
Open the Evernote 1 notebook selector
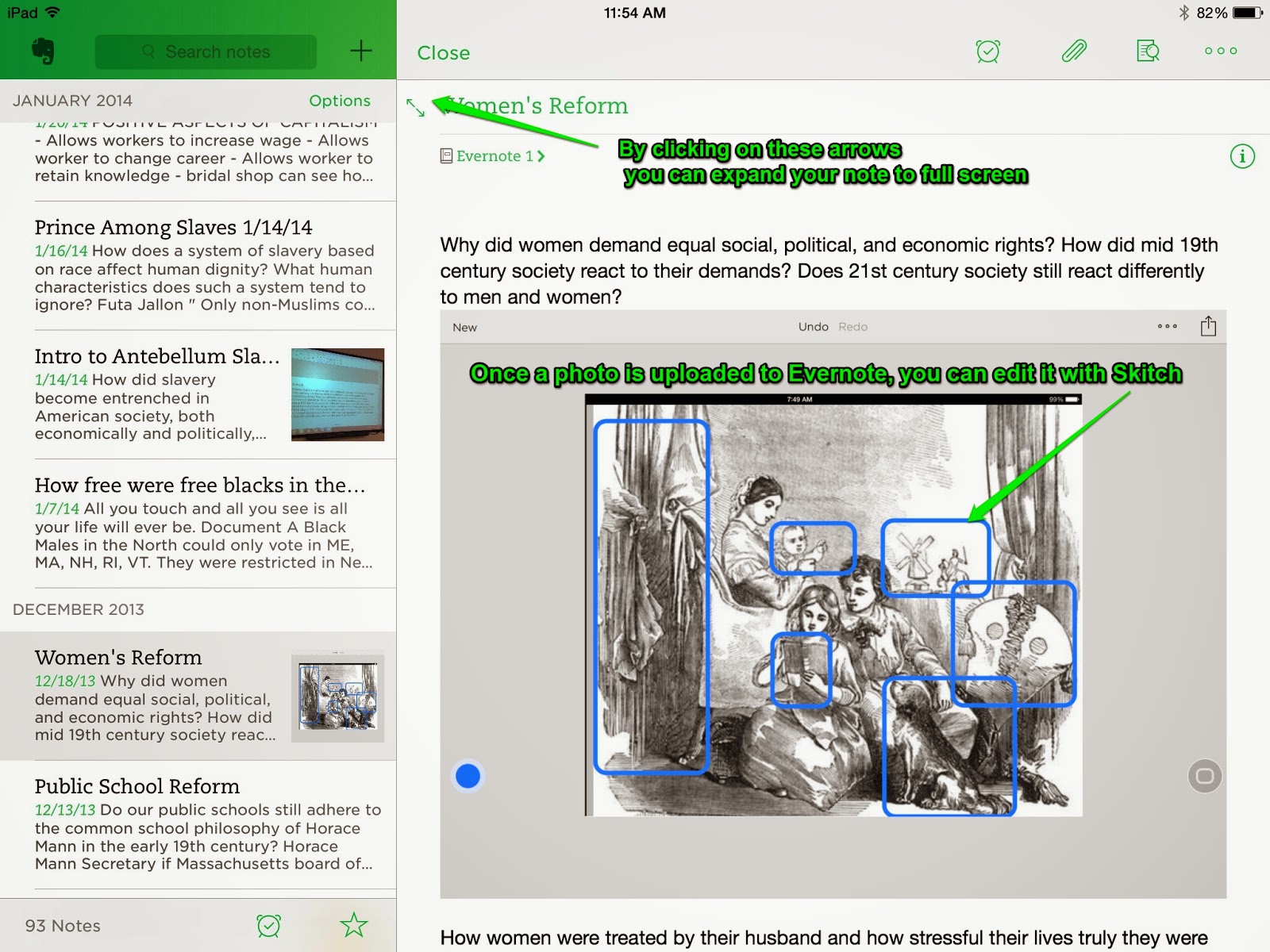[x=493, y=156]
